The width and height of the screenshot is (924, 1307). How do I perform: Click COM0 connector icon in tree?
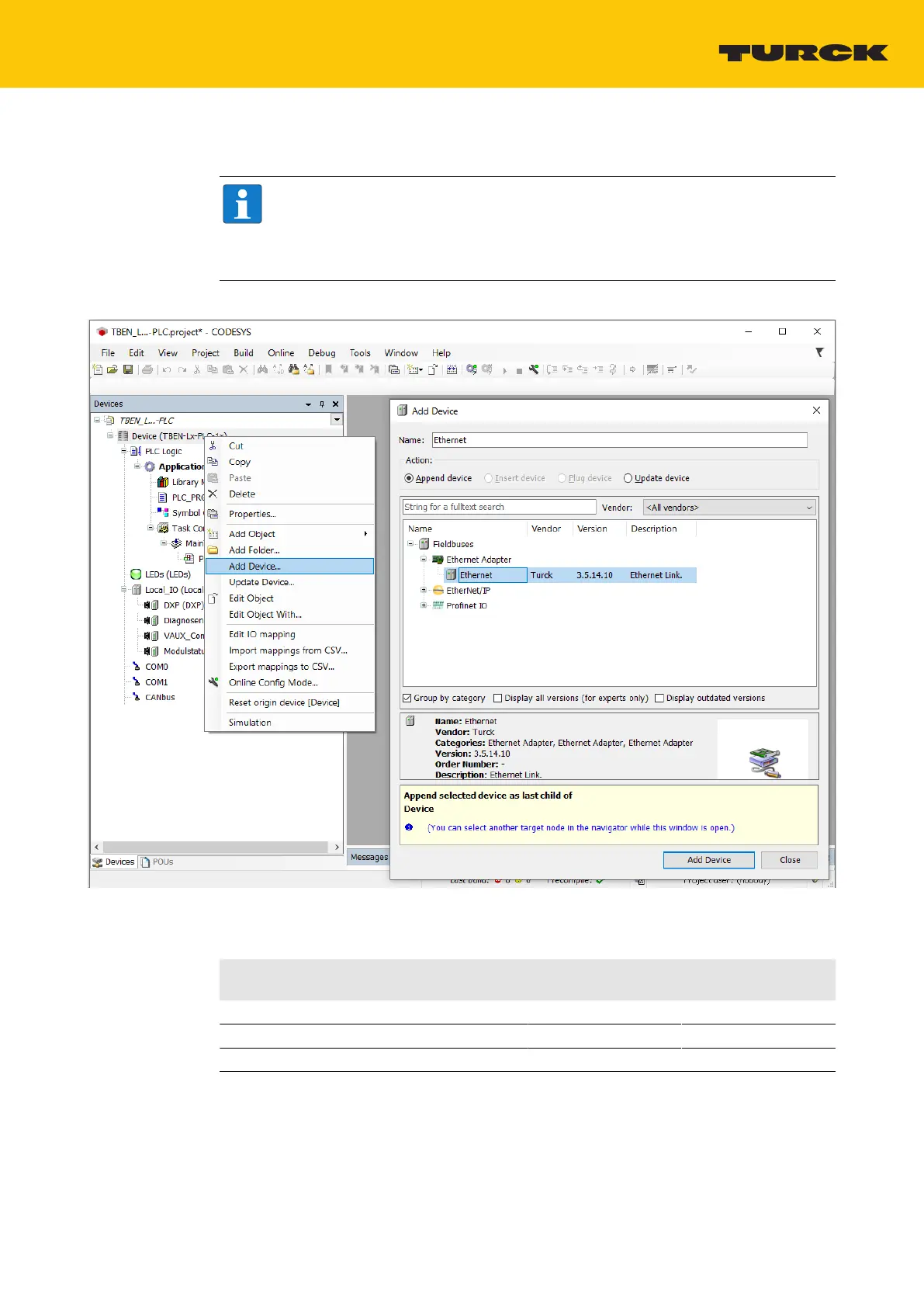coord(137,667)
